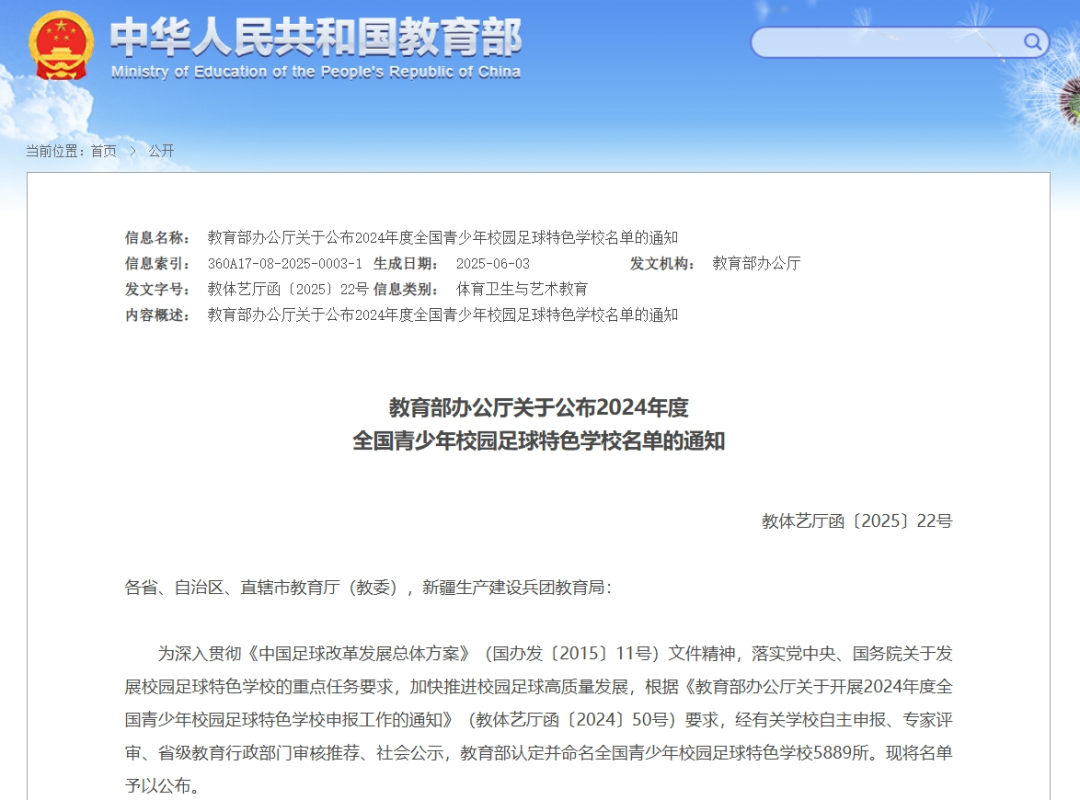Click the 中华人民共和国教育部 site title

tap(315, 38)
